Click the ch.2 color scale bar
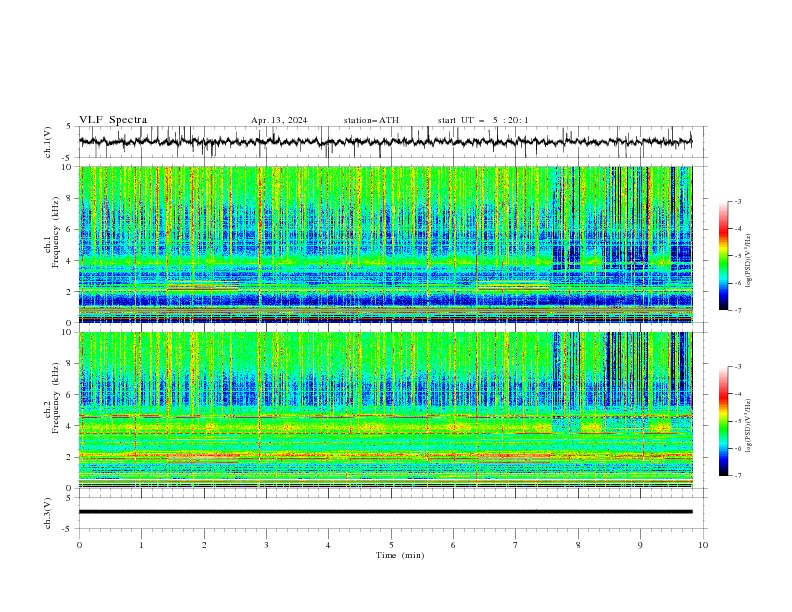Viewport: 792px width, 612px height. click(723, 421)
